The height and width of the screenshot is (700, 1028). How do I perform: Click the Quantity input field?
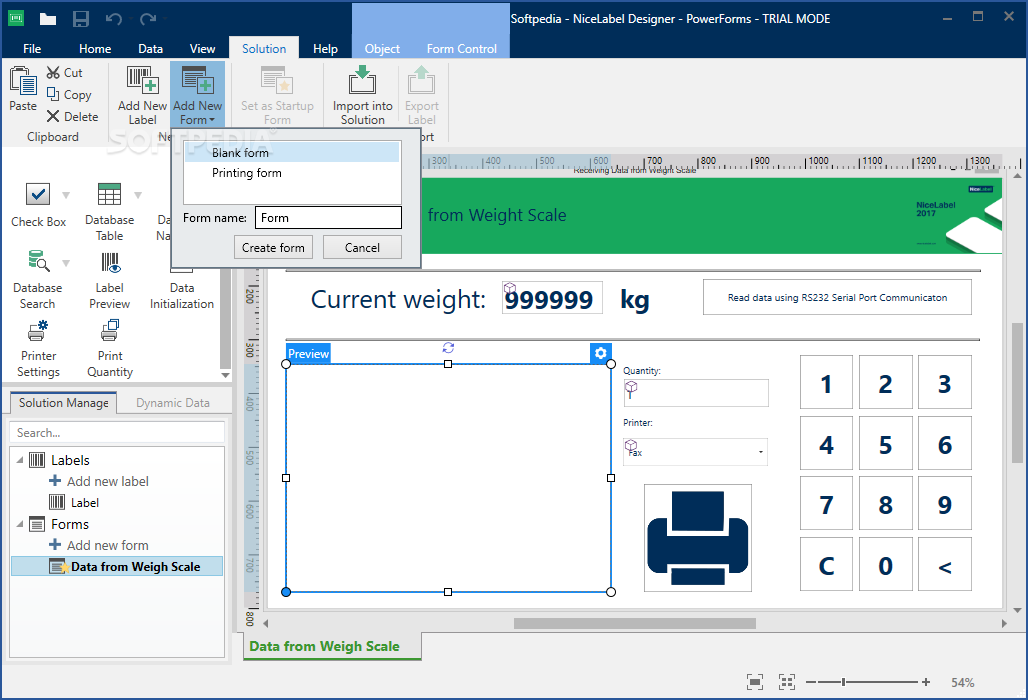point(696,393)
